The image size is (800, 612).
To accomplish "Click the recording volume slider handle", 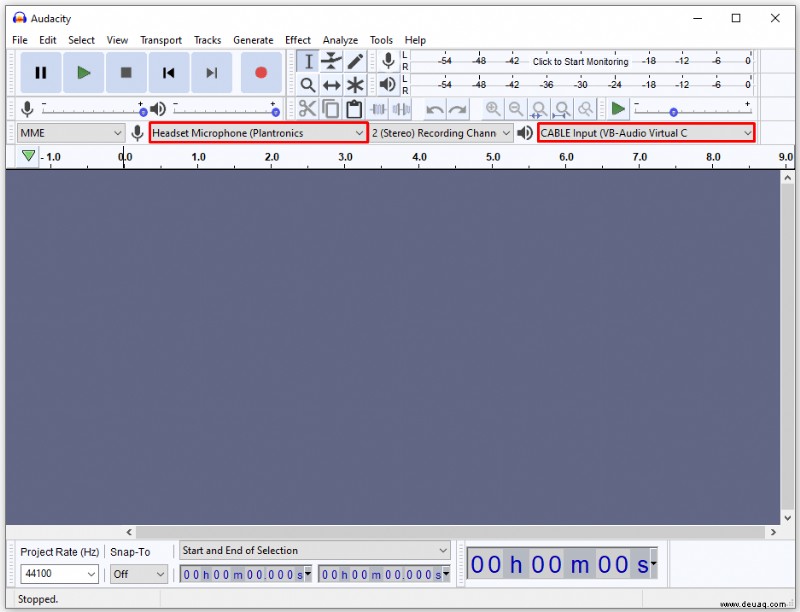I will pos(143,112).
